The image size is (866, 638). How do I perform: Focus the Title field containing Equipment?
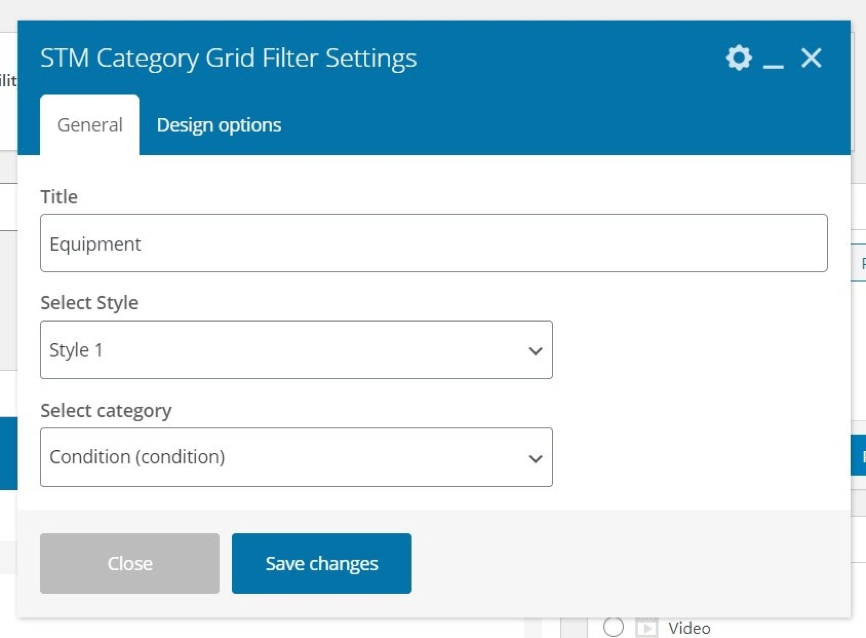433,244
